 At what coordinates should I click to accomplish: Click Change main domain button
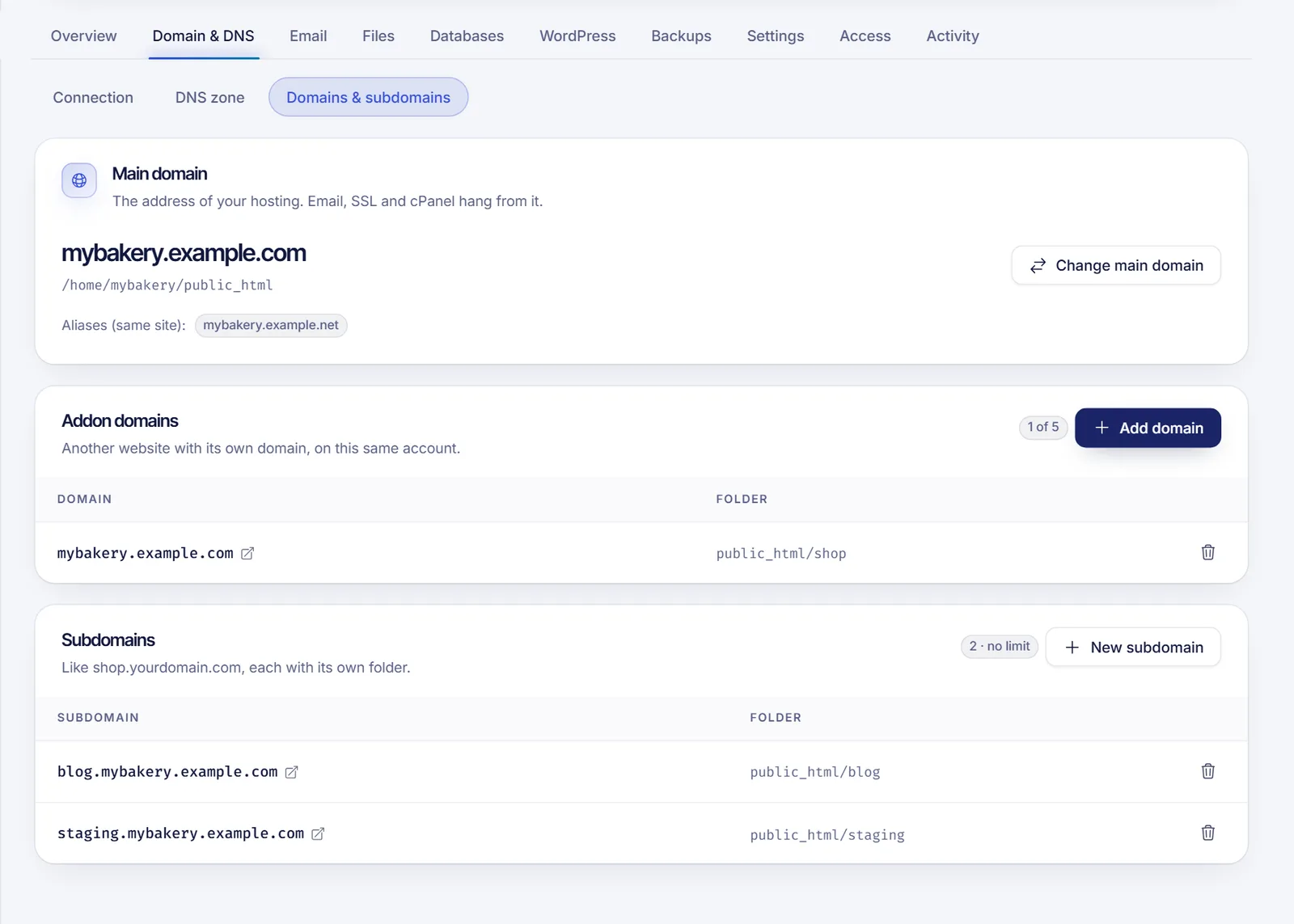click(1115, 265)
